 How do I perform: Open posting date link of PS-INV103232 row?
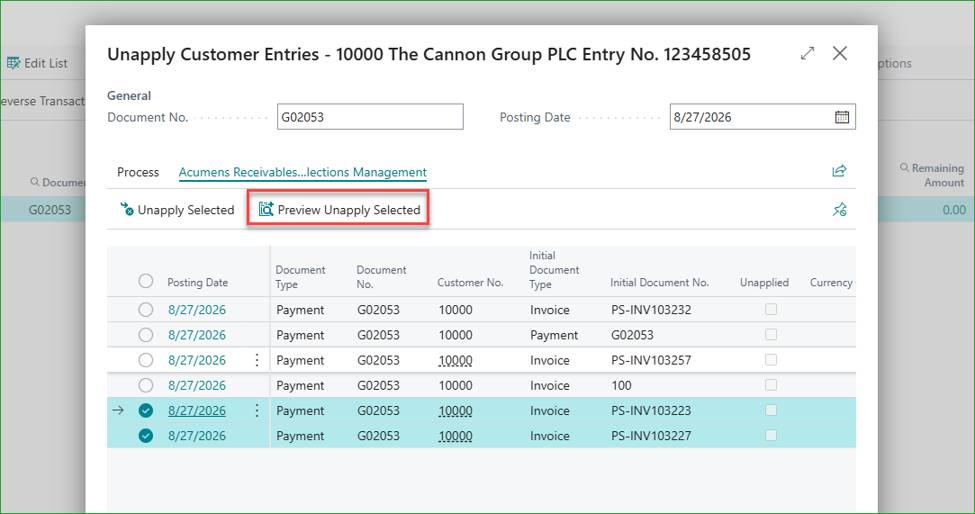[x=196, y=310]
